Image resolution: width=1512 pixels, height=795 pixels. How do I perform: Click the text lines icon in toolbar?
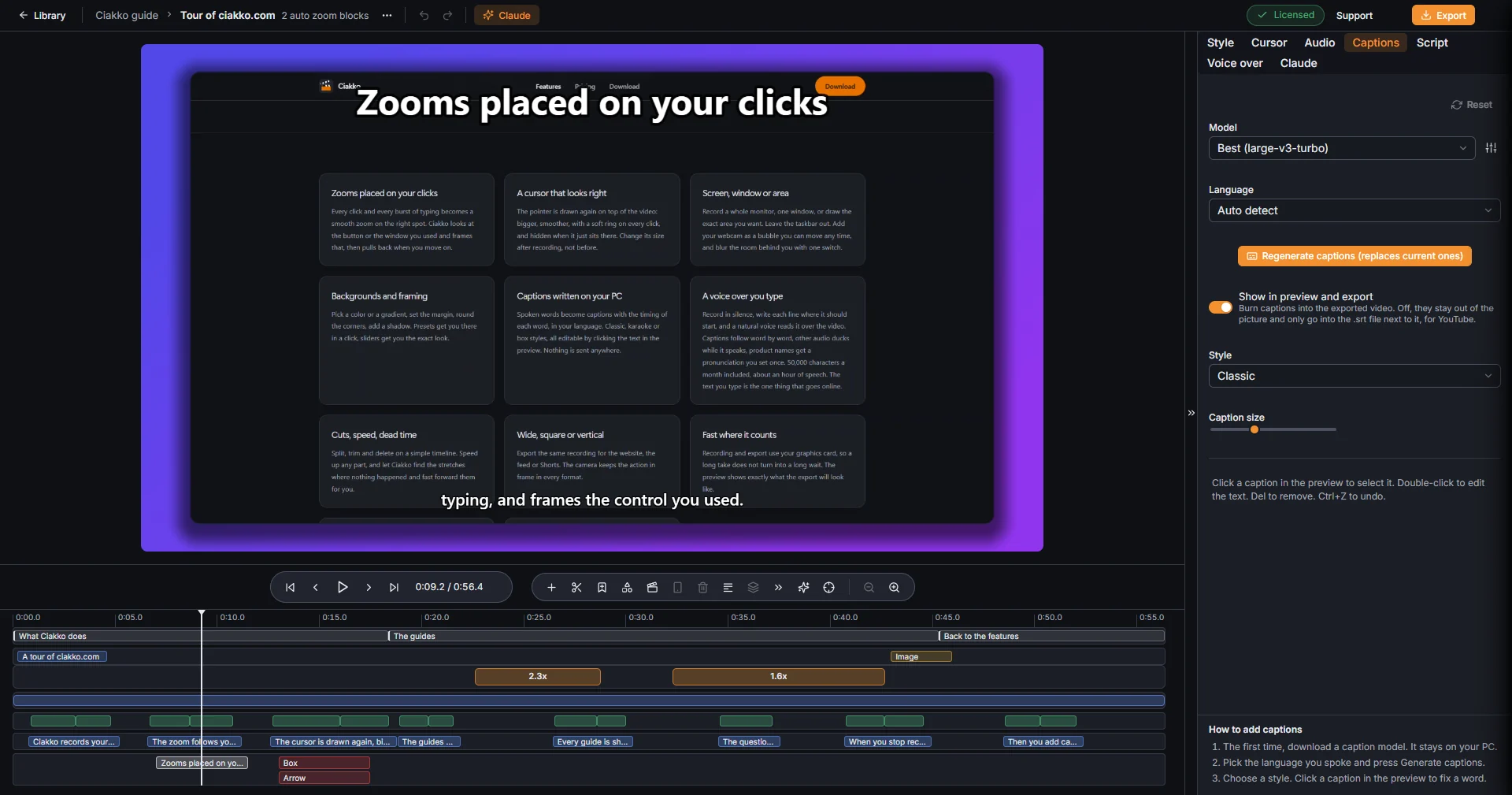click(728, 587)
